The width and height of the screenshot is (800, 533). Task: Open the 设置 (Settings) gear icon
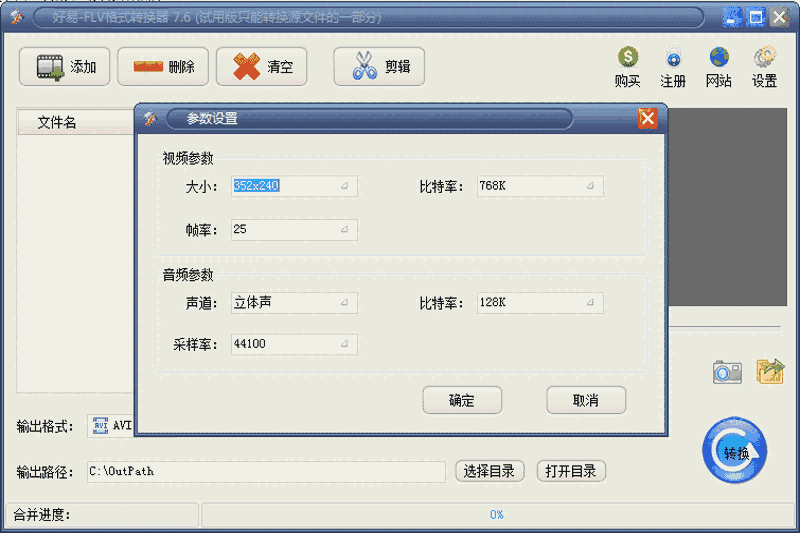click(x=764, y=67)
